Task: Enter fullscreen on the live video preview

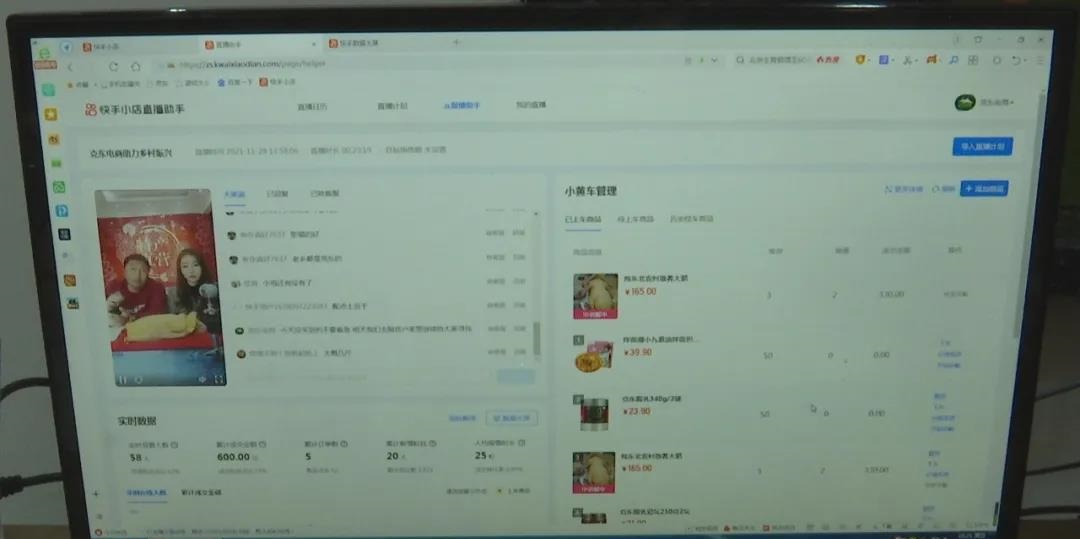Action: pos(219,379)
